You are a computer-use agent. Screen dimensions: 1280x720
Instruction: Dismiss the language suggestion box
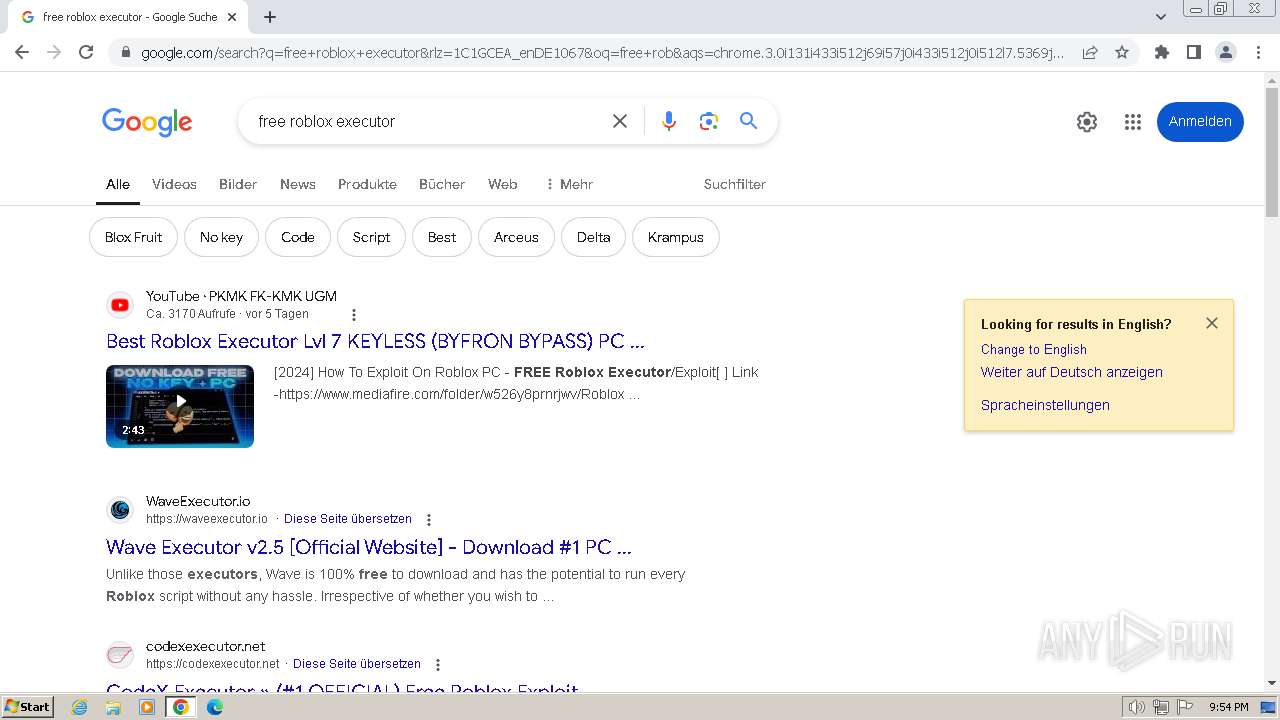[1212, 323]
